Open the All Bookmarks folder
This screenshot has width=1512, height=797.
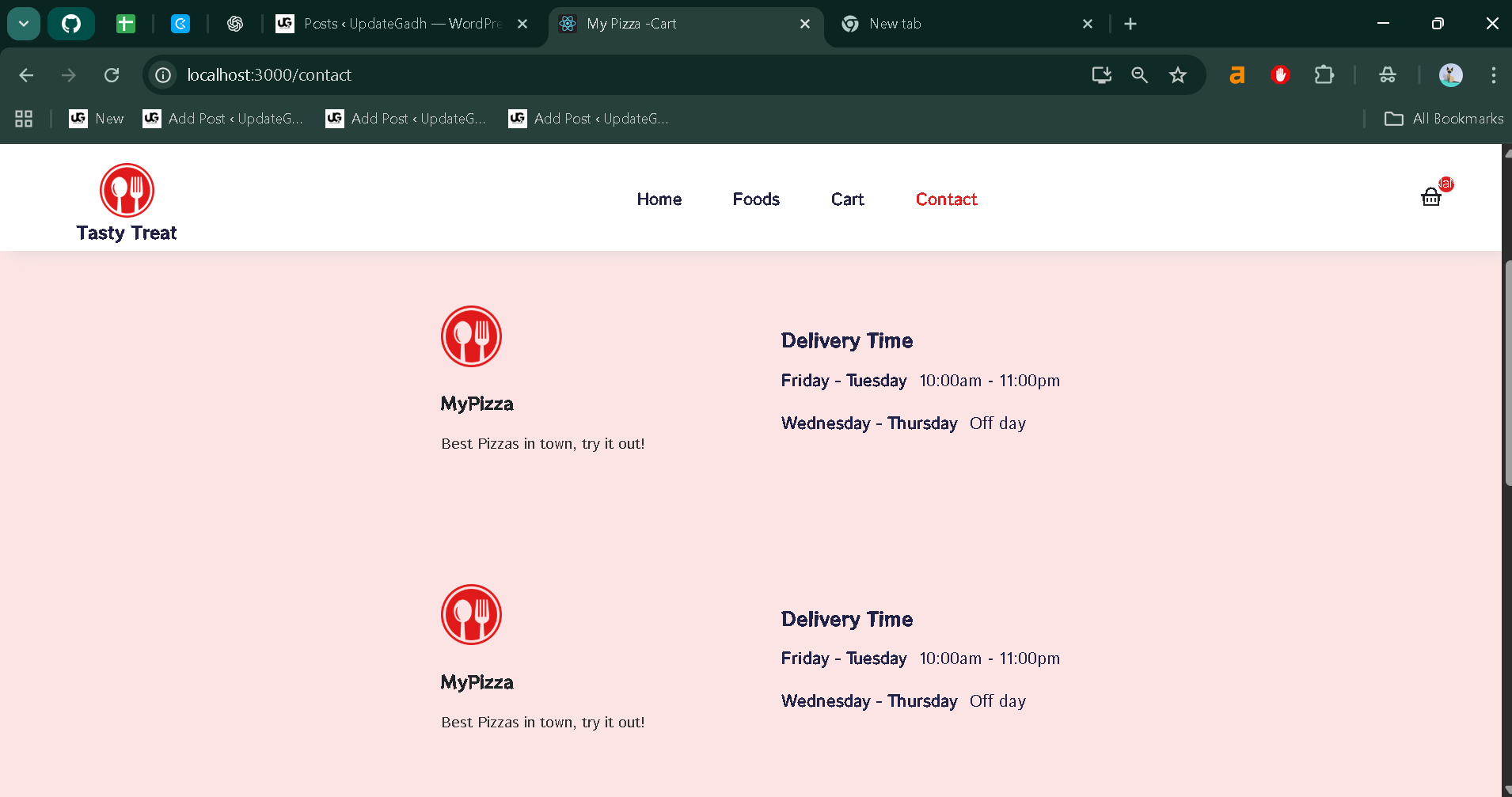click(x=1443, y=119)
